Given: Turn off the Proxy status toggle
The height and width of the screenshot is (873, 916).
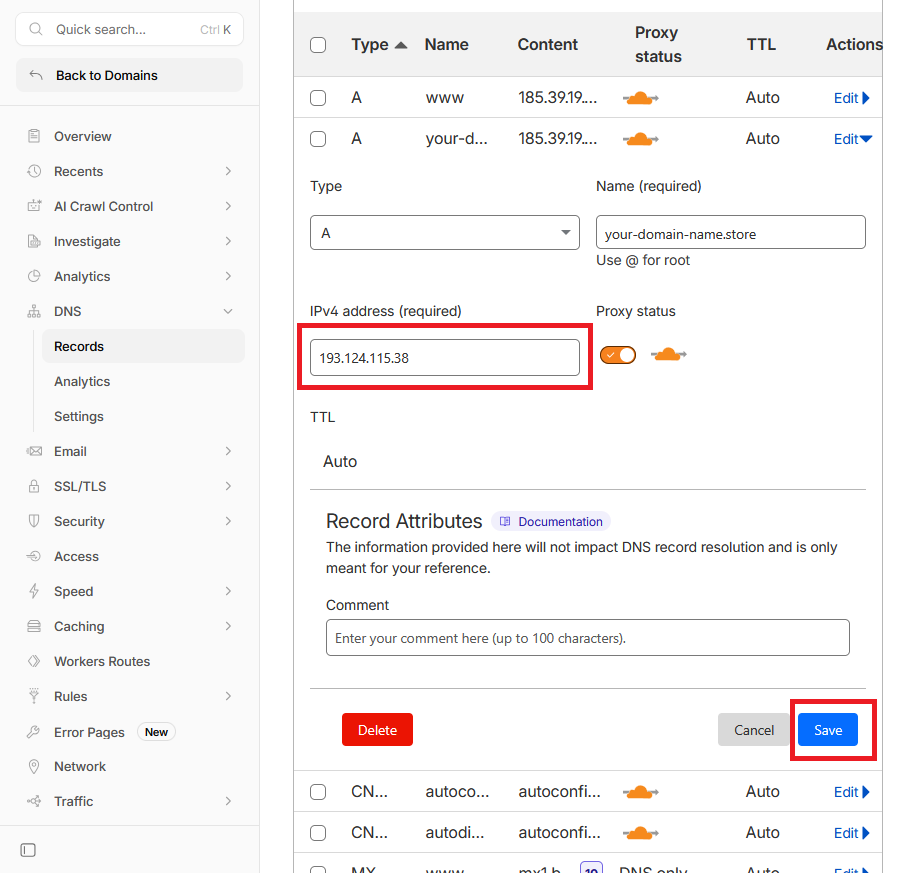Looking at the screenshot, I should 617,355.
